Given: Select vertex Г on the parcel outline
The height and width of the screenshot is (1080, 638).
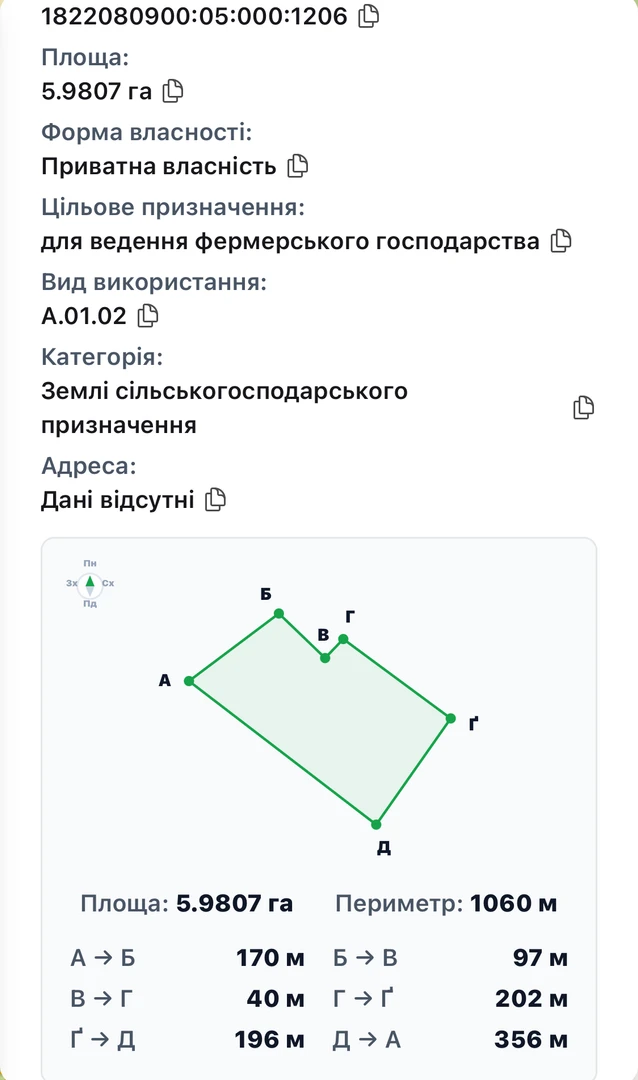Looking at the screenshot, I should (343, 639).
